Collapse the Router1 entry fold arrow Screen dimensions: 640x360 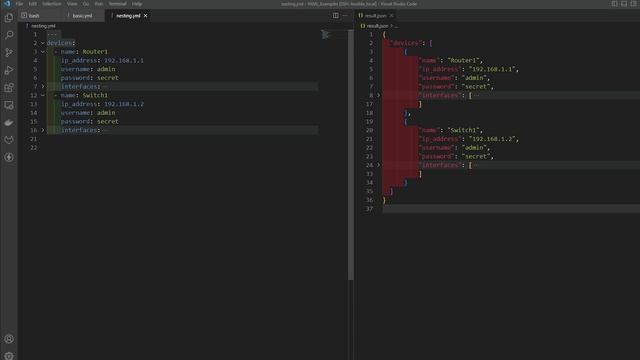tap(42, 52)
